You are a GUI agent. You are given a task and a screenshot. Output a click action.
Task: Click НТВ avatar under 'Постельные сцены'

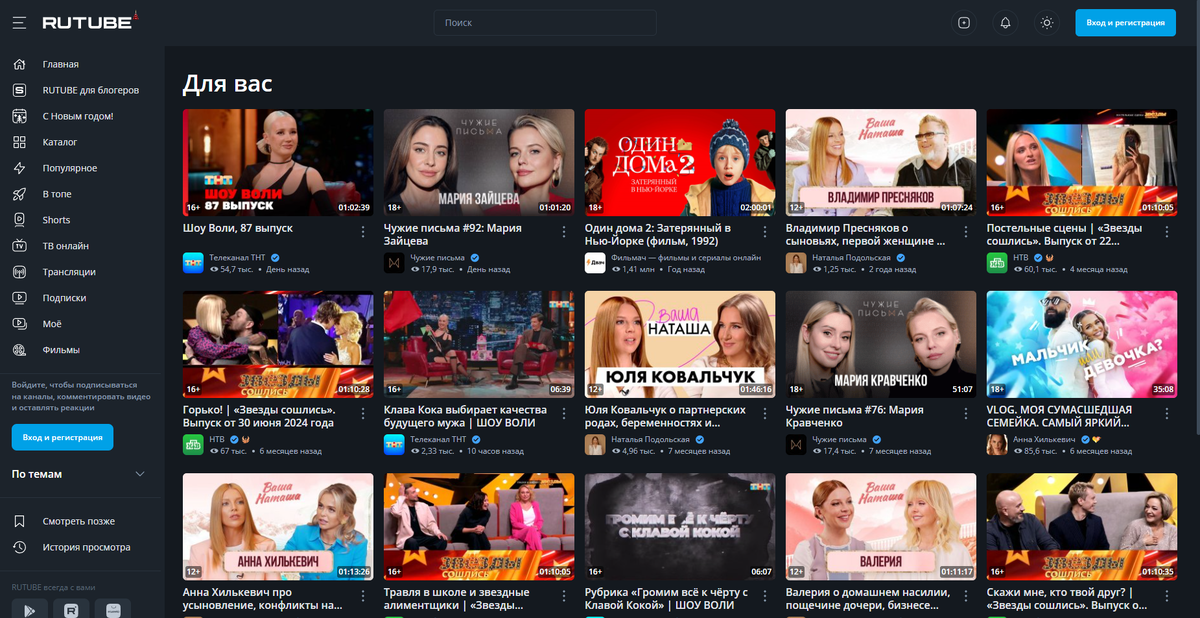[x=997, y=263]
